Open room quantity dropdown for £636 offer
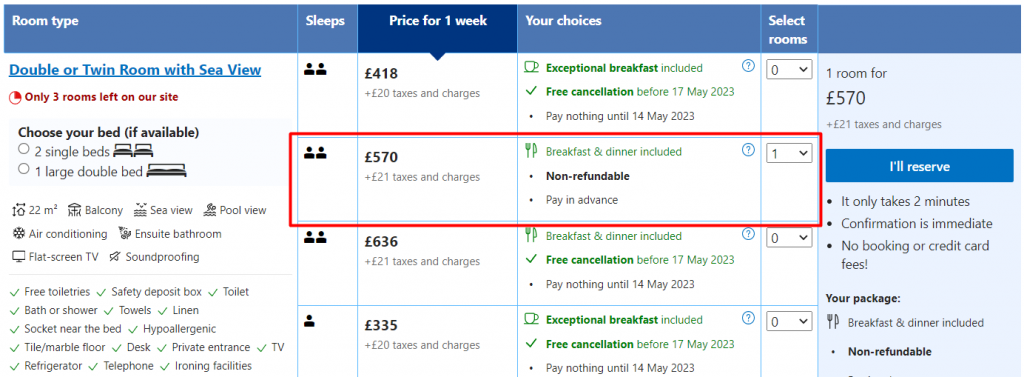 click(x=789, y=238)
